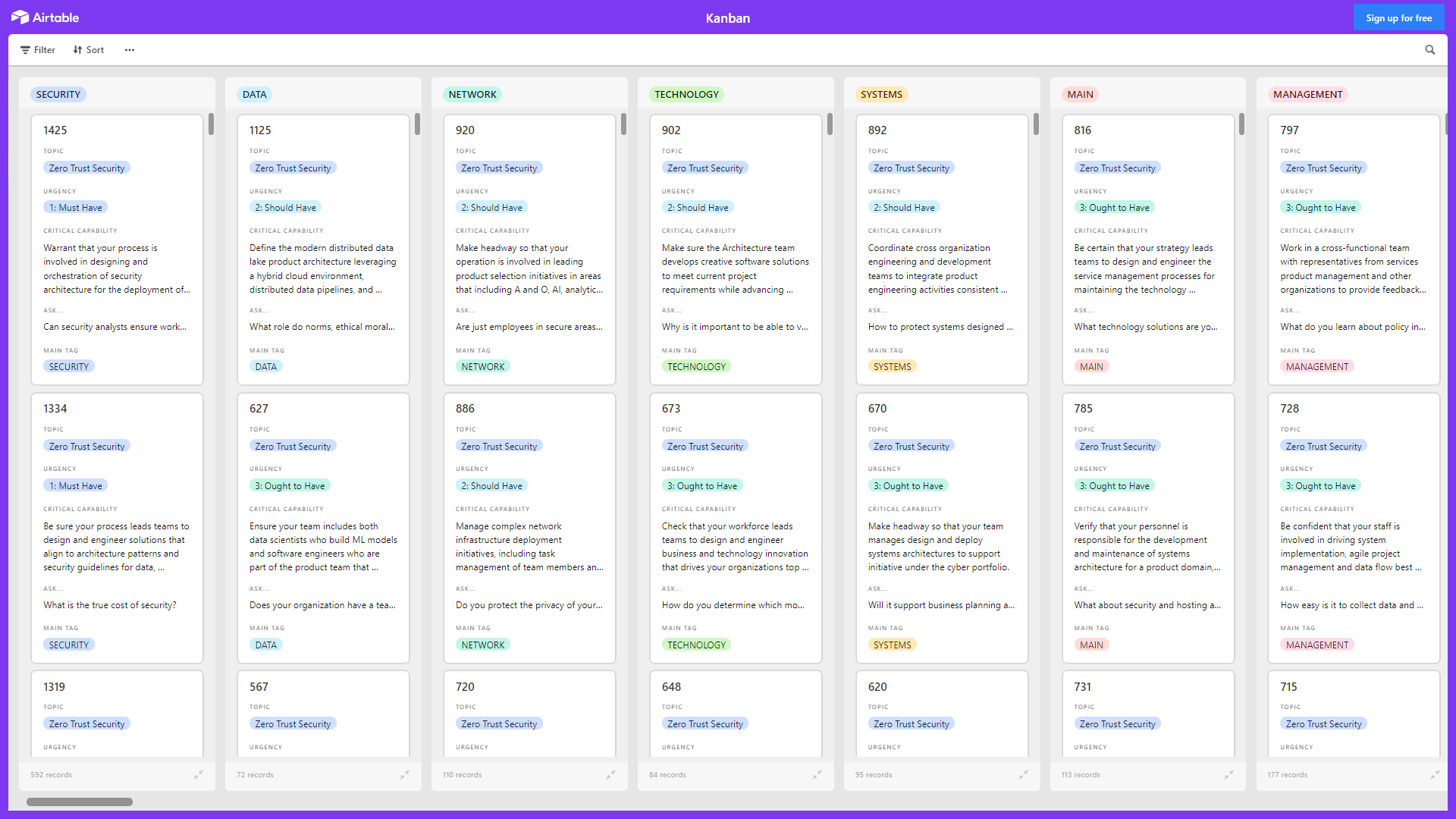Click '2: Should Have' tag on card 1125
1456x819 pixels.
[286, 208]
